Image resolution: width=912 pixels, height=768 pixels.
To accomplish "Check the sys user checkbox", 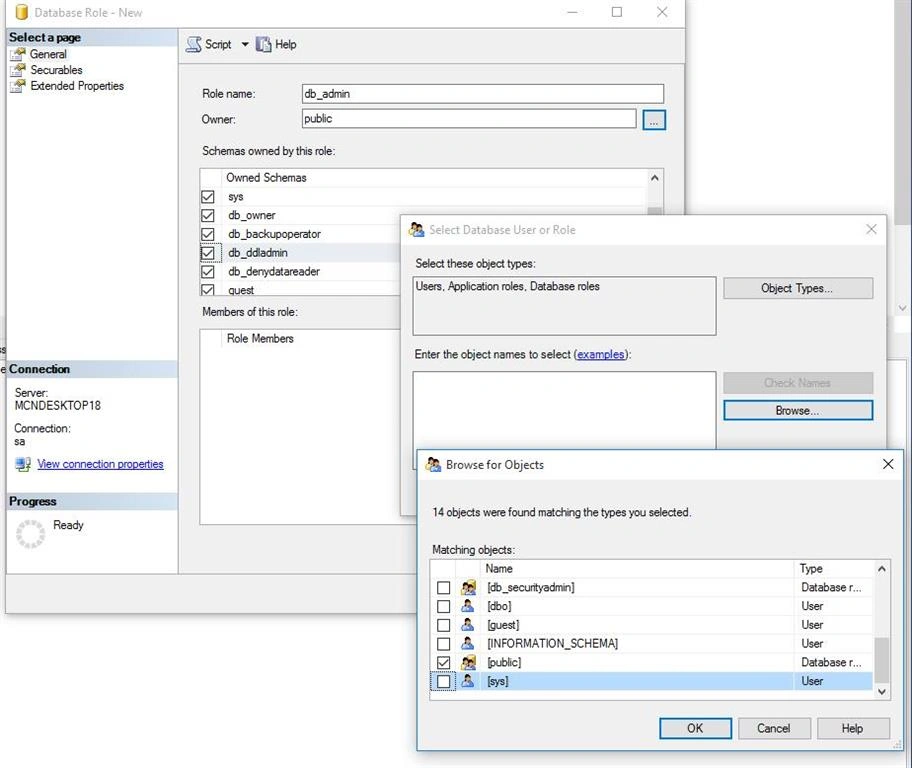I will (443, 681).
